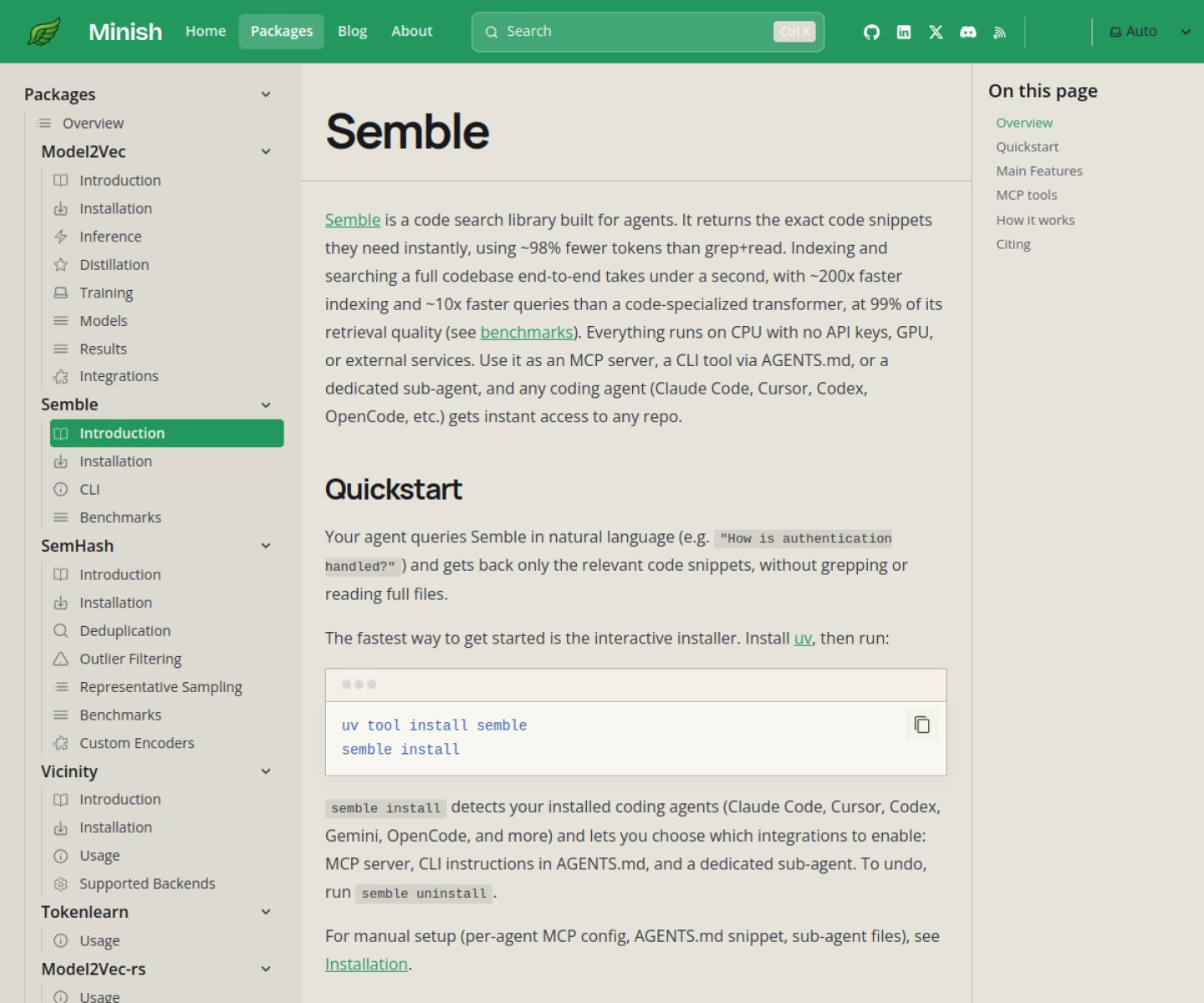
Task: Open Benchmarks under SemHash
Action: click(x=166, y=715)
